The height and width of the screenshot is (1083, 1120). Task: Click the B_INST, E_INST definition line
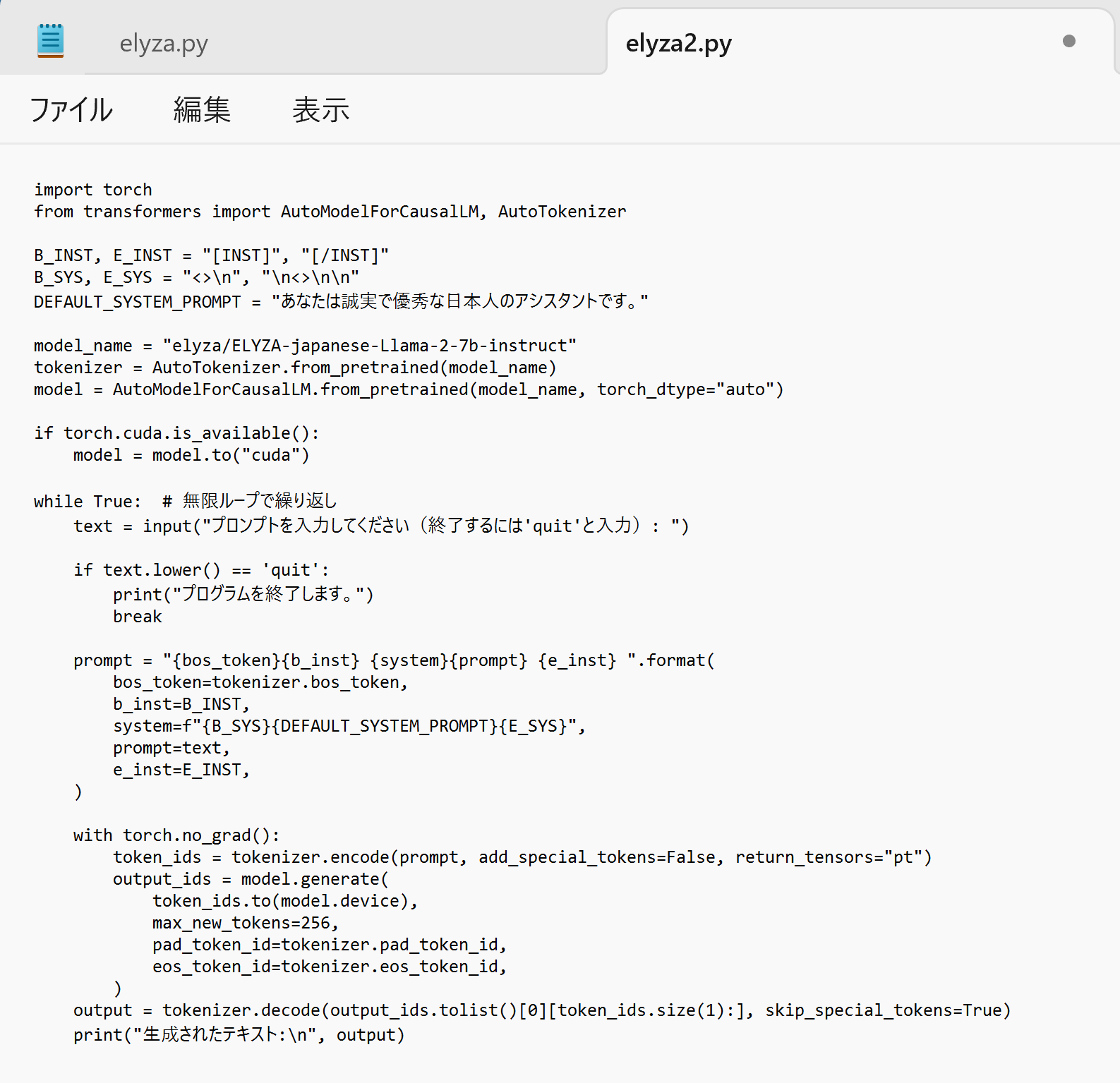[212, 255]
